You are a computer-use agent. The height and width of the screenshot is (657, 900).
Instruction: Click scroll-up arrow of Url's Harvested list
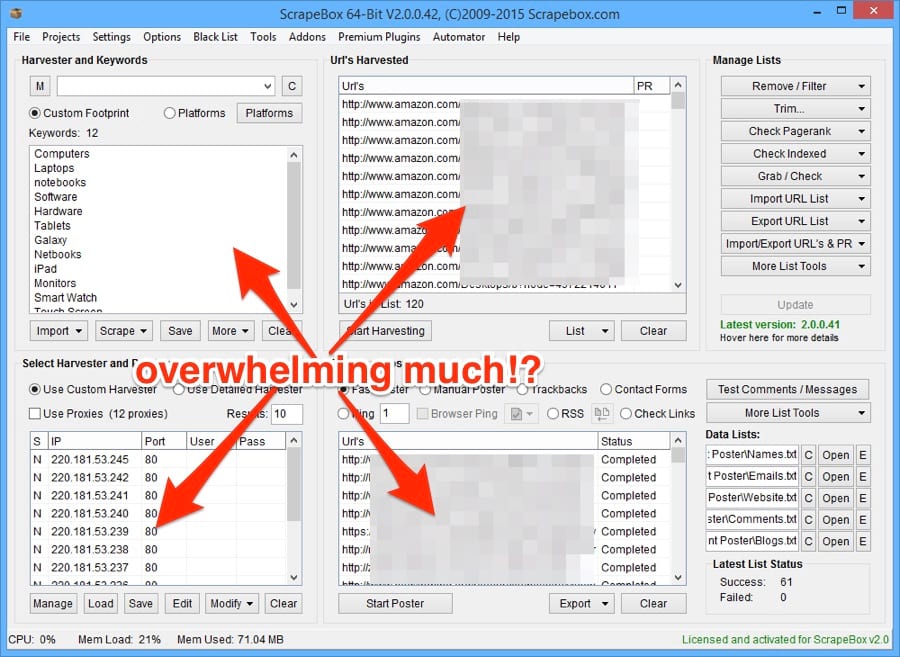click(x=678, y=85)
